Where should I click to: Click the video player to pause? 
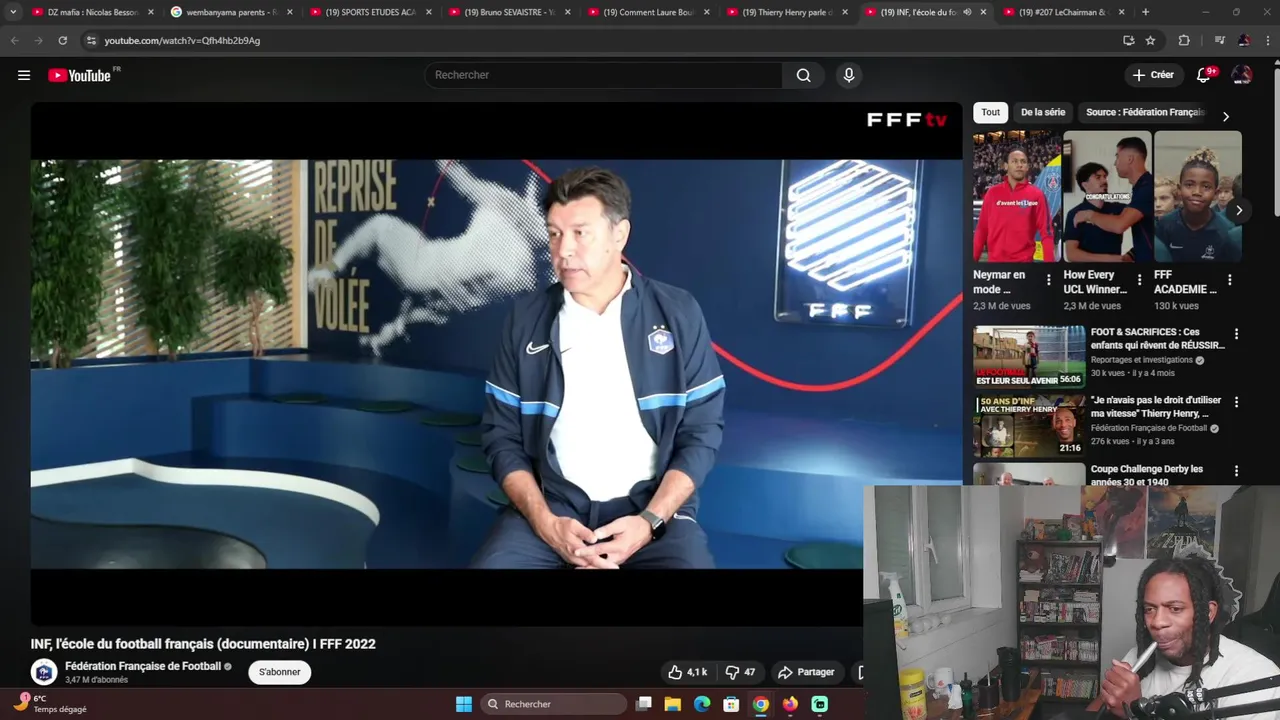(x=496, y=363)
